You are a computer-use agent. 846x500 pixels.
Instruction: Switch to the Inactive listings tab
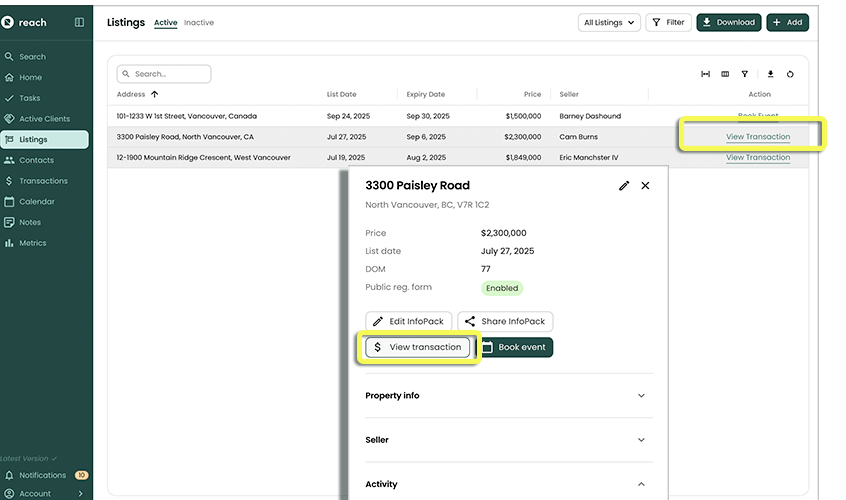tap(199, 23)
